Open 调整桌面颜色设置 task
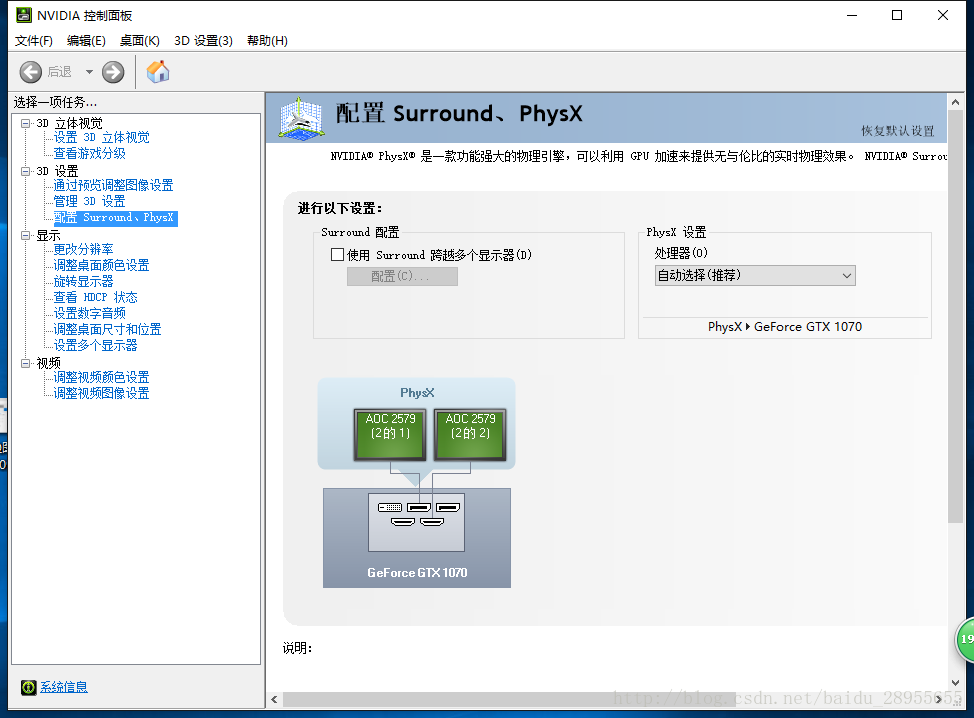The image size is (974, 718). (101, 265)
